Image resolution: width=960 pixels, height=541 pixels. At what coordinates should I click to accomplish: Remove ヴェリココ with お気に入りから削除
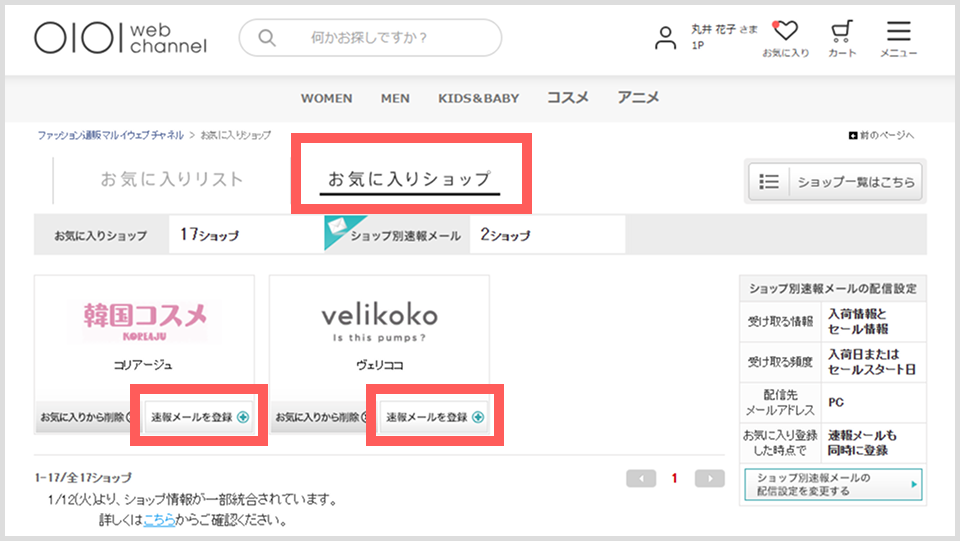tap(320, 417)
